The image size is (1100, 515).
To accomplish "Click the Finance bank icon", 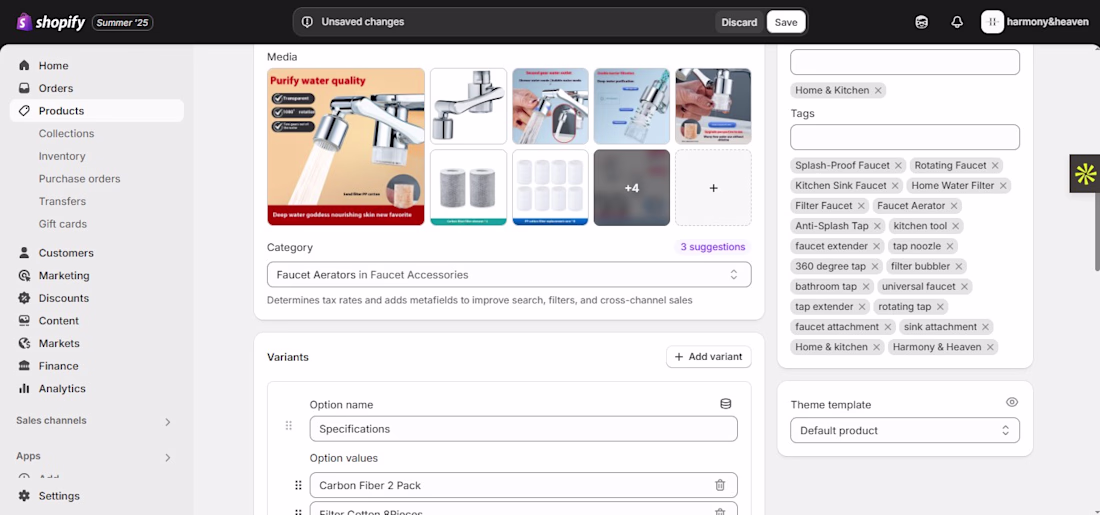I will [25, 366].
